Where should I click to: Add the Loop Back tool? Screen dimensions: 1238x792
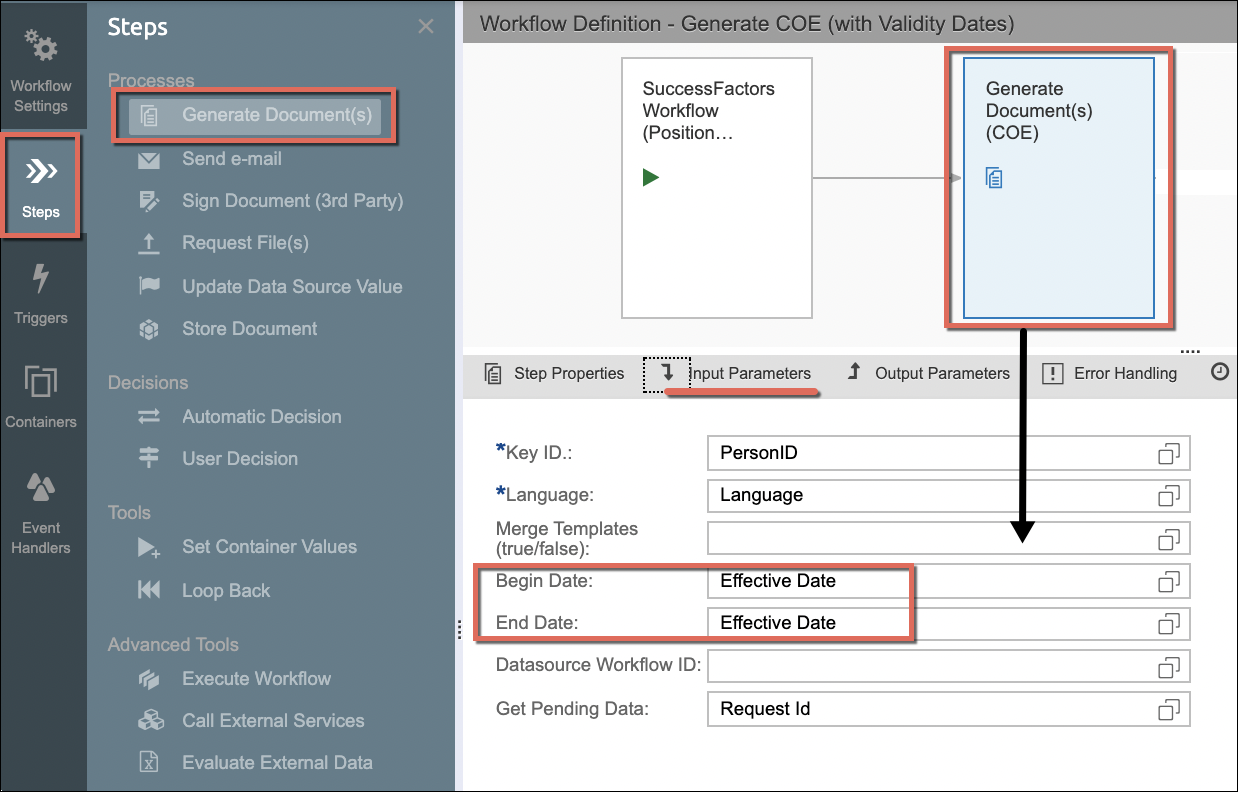click(226, 591)
